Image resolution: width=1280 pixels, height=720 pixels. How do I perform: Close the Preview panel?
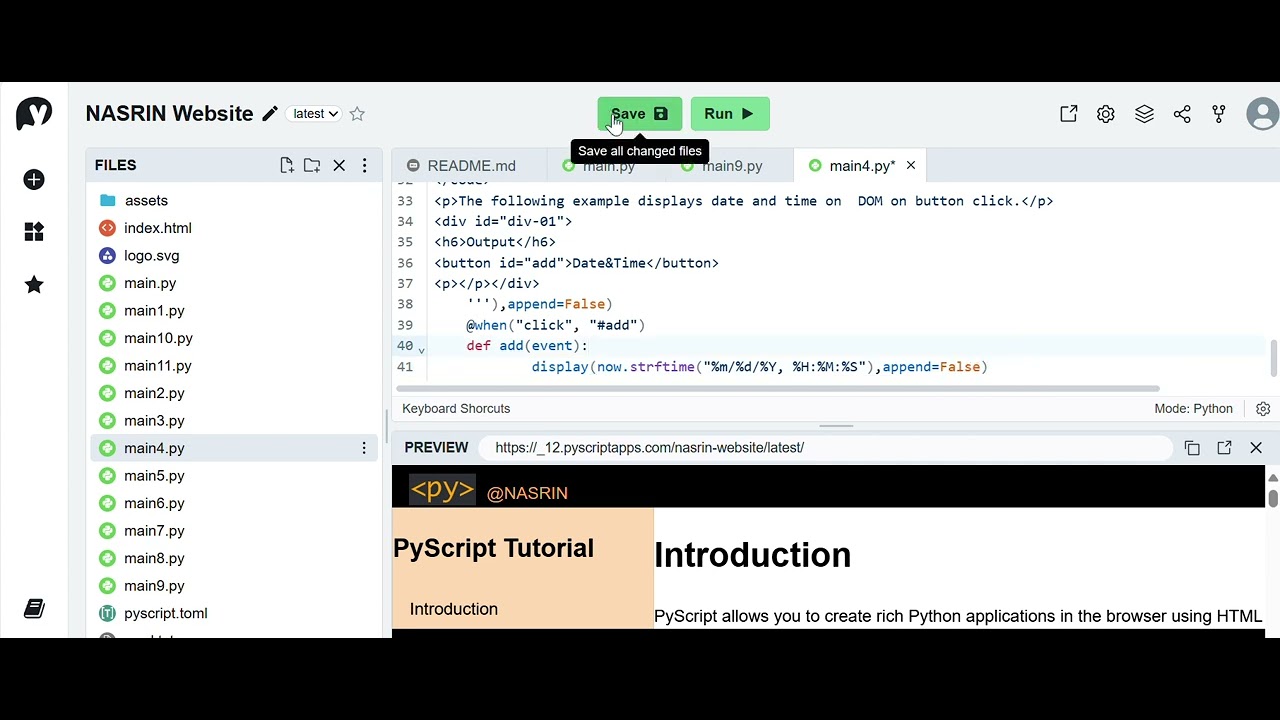point(1256,448)
